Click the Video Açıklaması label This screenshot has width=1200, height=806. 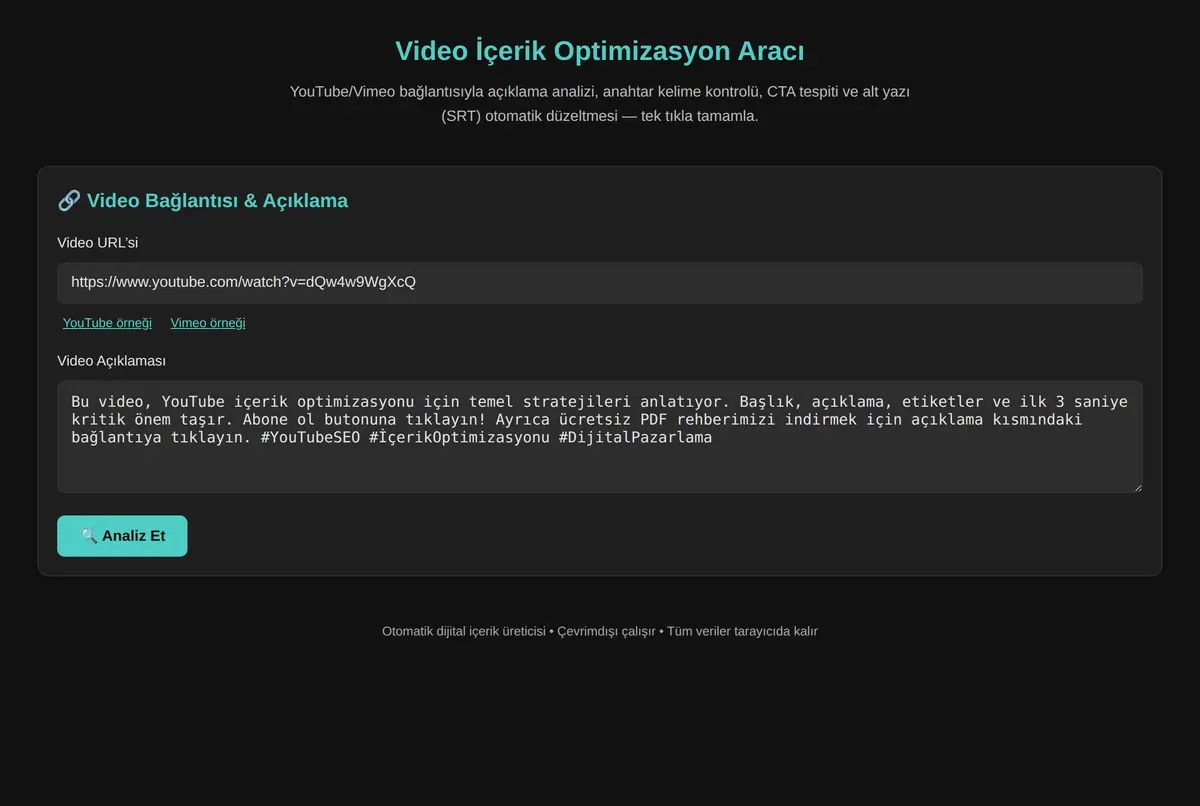click(x=111, y=361)
